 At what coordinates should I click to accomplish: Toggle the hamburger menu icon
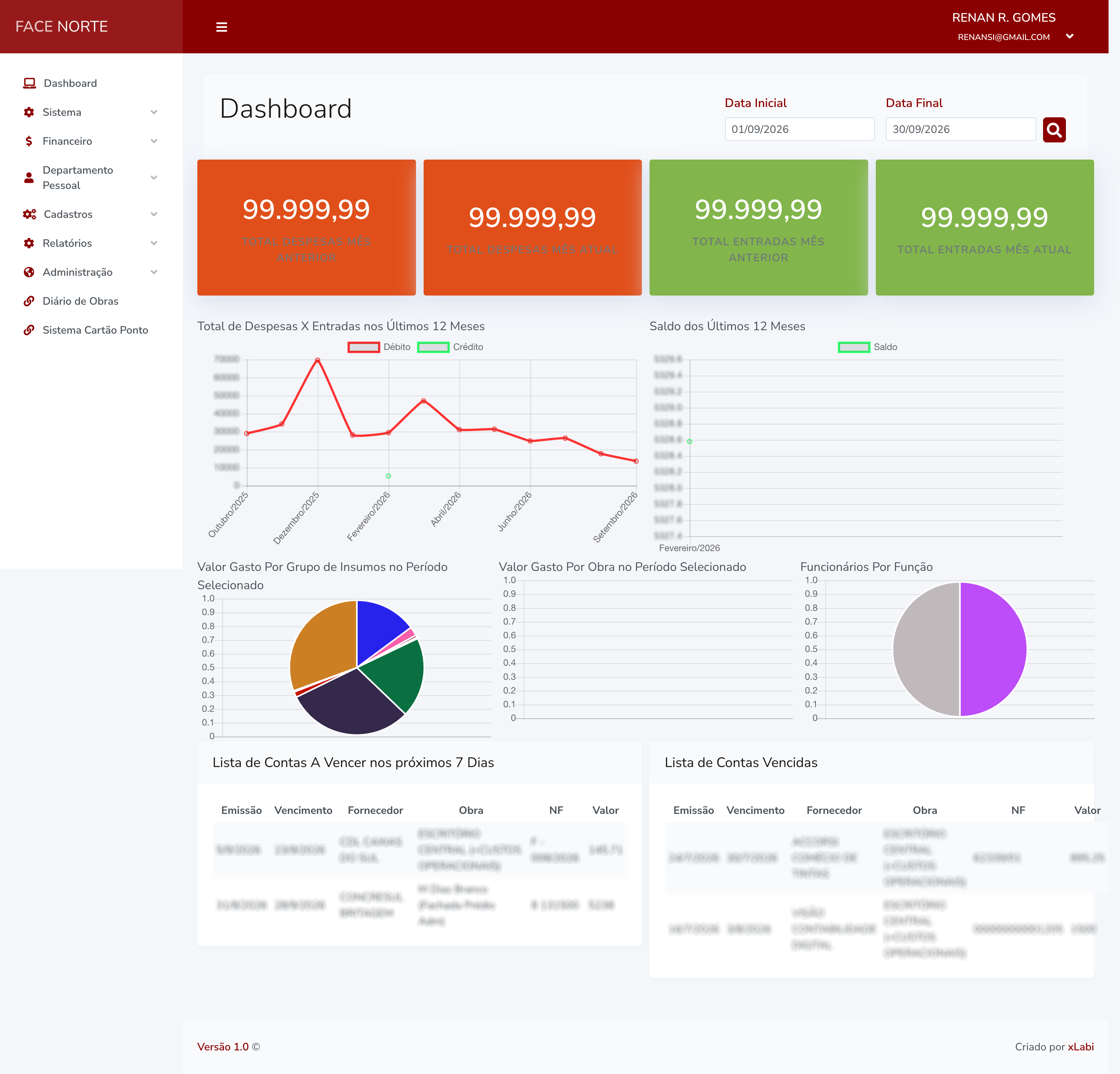click(222, 27)
